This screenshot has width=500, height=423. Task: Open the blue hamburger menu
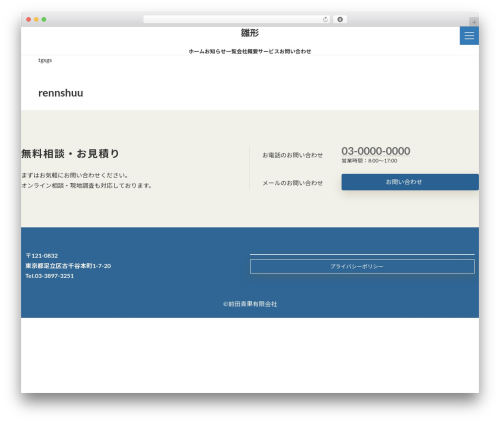pyautogui.click(x=469, y=35)
